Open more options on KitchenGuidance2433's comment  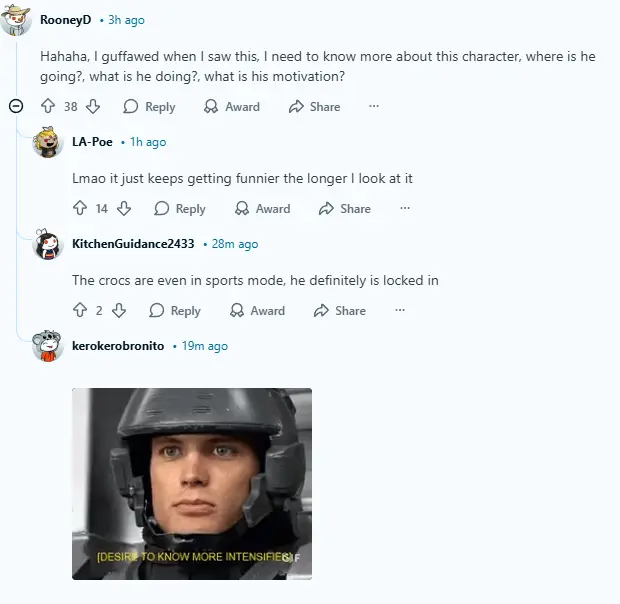click(x=400, y=310)
